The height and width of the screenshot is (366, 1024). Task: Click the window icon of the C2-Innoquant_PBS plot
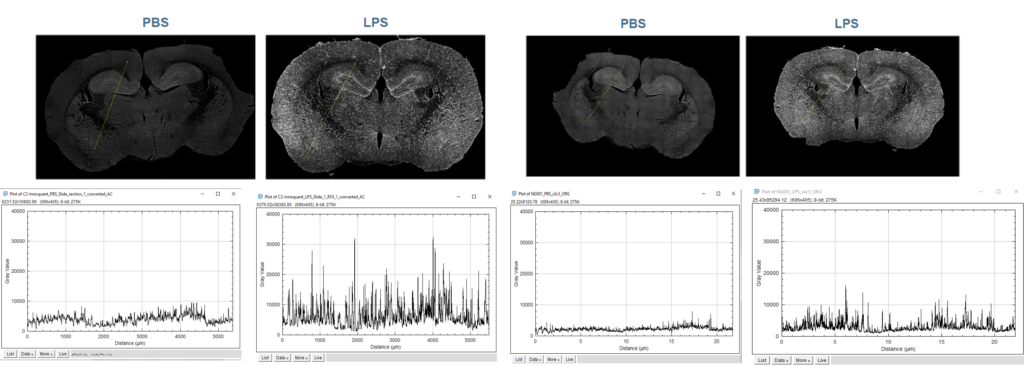pyautogui.click(x=5, y=194)
